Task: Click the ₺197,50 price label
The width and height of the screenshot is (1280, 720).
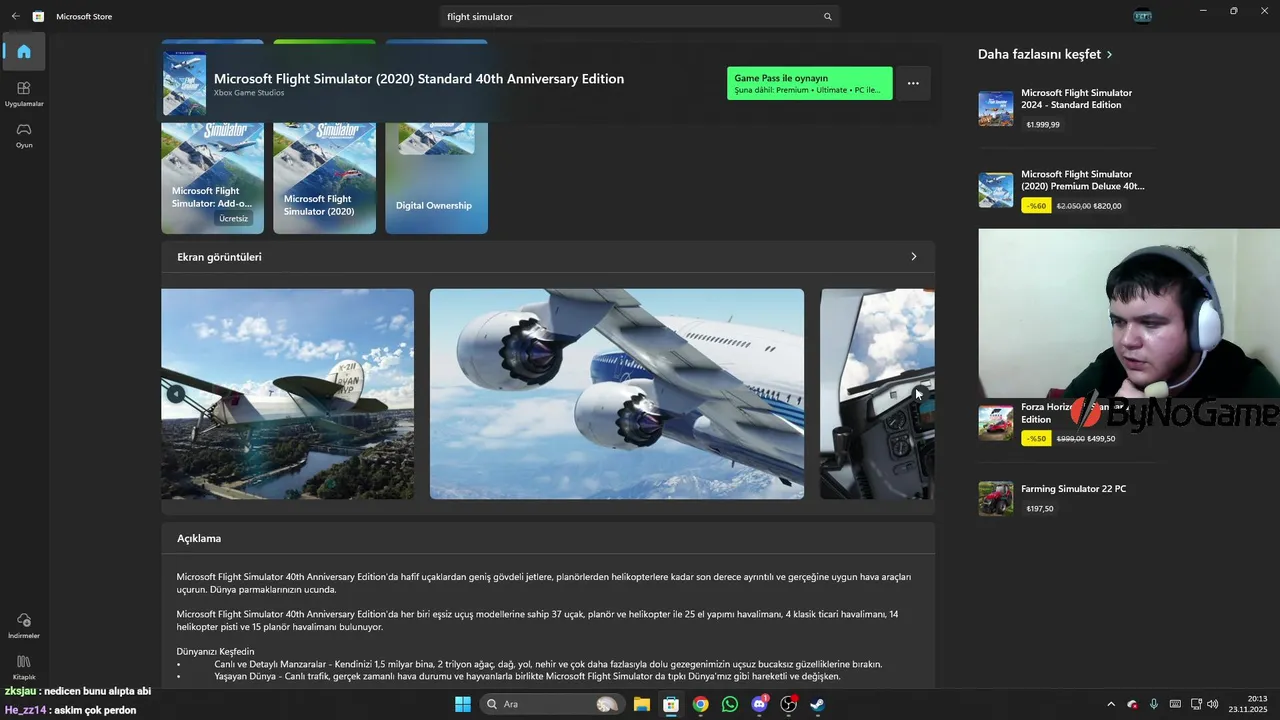Action: tap(1040, 509)
